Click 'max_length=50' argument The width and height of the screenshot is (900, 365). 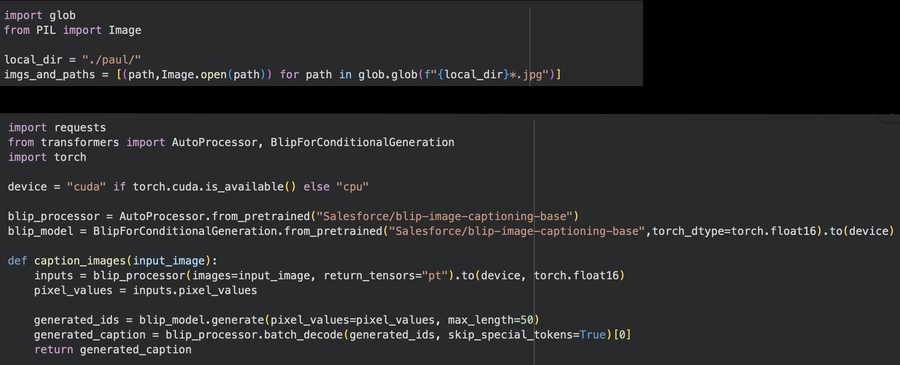click(491, 320)
